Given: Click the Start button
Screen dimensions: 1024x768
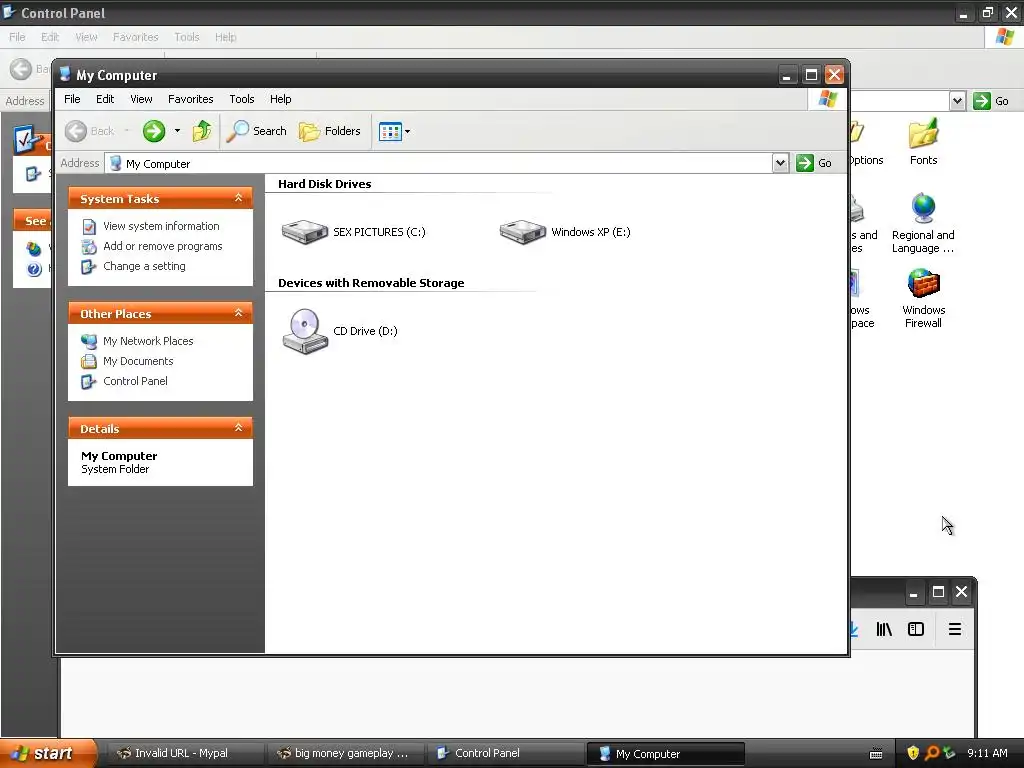Looking at the screenshot, I should coord(48,753).
